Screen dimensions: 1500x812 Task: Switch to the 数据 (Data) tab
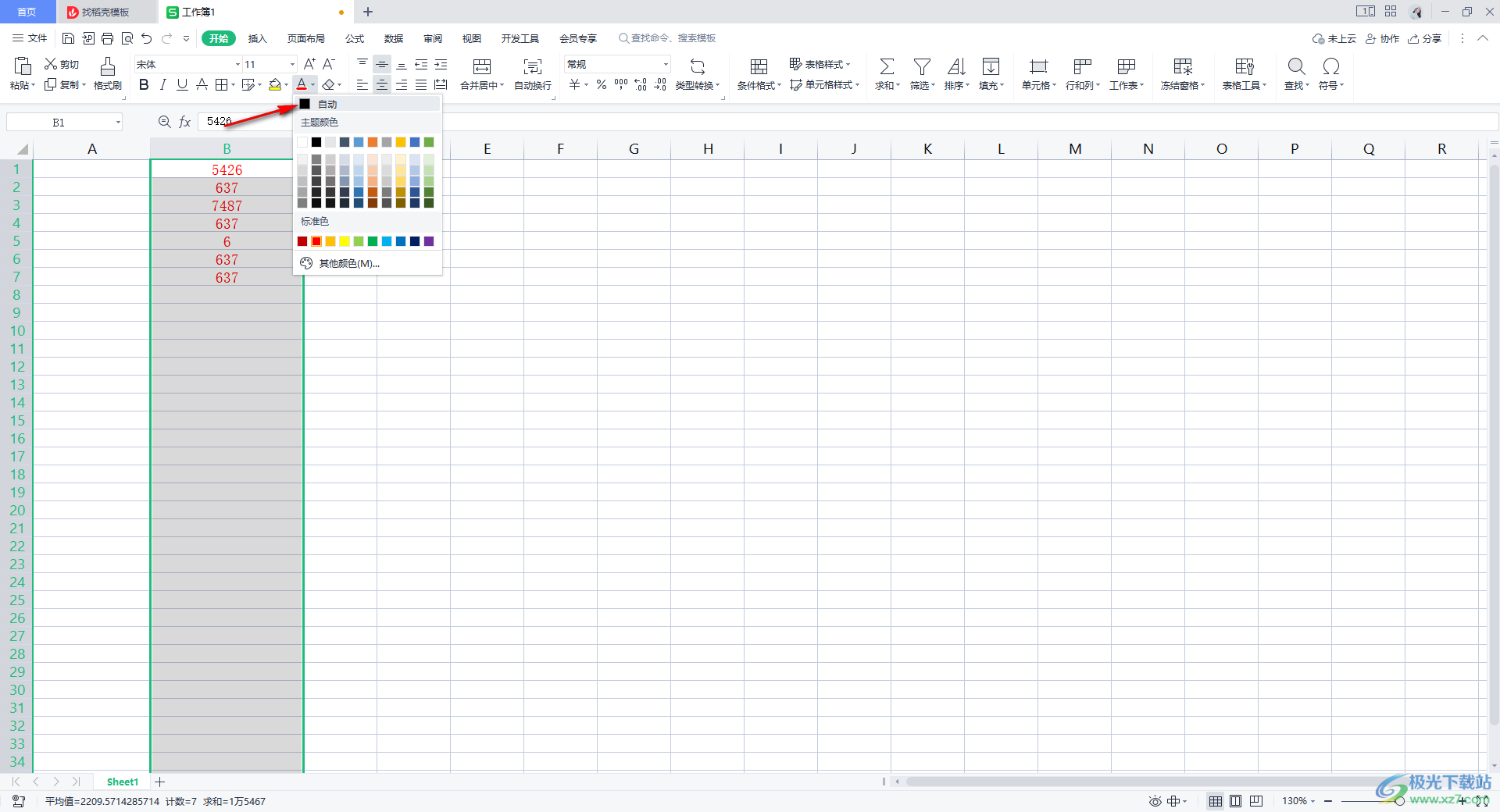coord(394,38)
